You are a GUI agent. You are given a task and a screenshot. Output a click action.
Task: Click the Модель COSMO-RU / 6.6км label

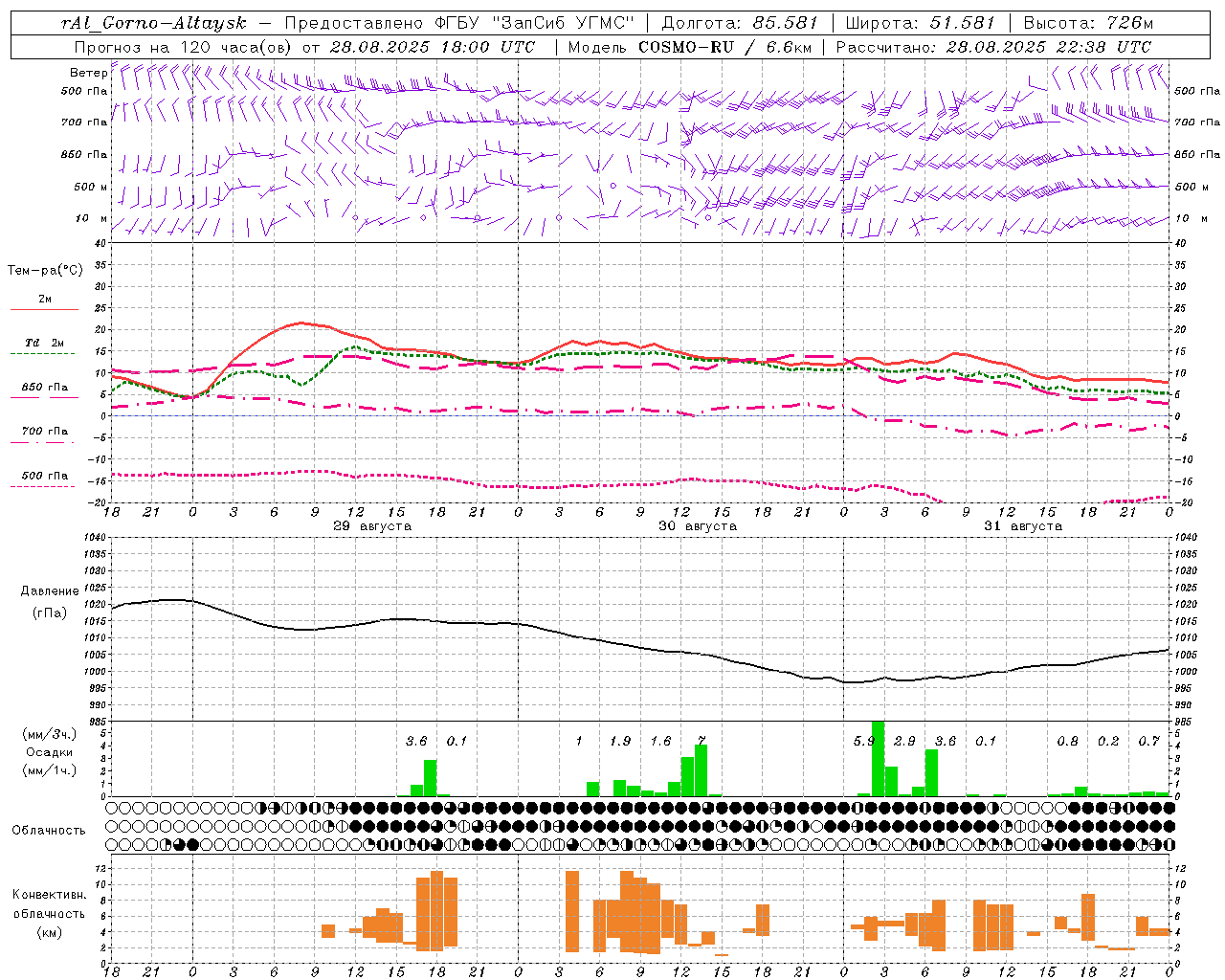click(x=689, y=47)
